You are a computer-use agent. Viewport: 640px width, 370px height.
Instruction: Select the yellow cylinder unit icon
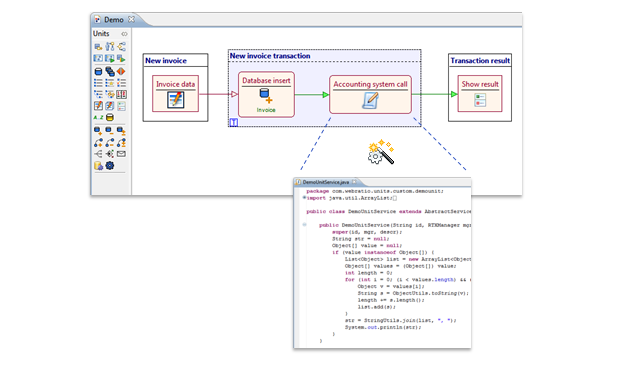[110, 117]
